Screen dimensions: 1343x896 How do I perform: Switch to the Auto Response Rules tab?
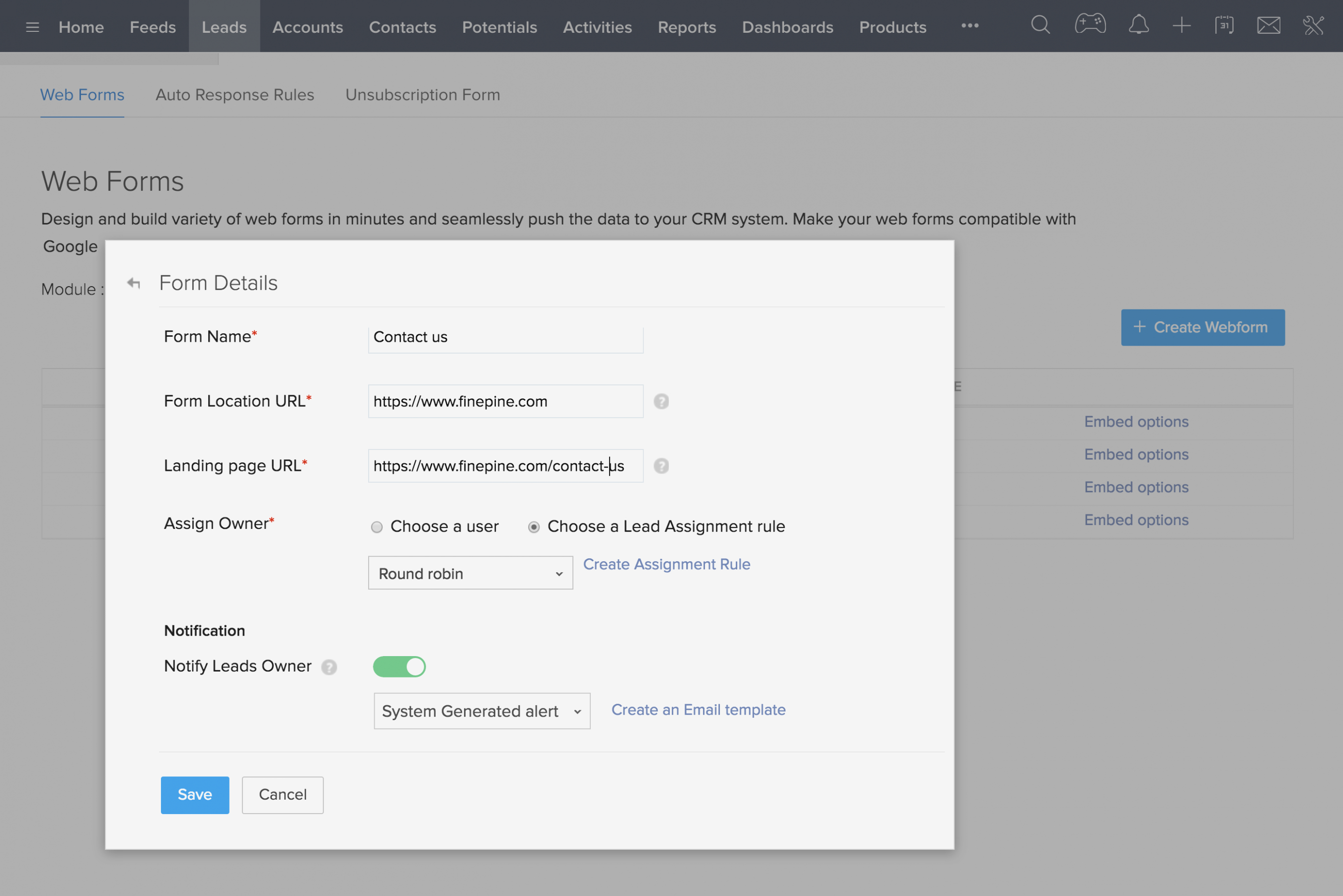[x=235, y=95]
